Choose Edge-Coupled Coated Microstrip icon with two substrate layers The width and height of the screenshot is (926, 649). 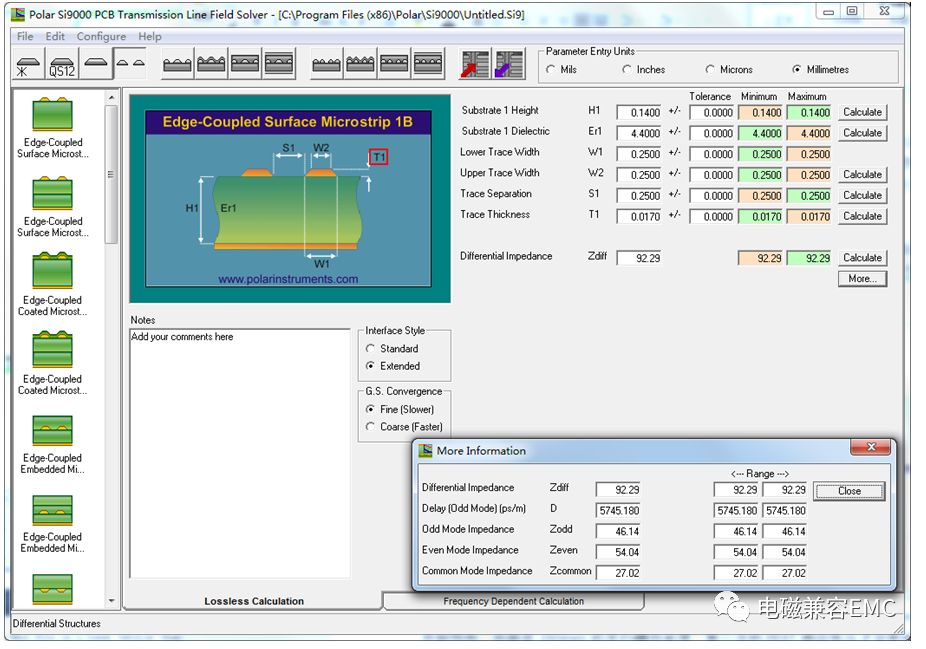53,350
